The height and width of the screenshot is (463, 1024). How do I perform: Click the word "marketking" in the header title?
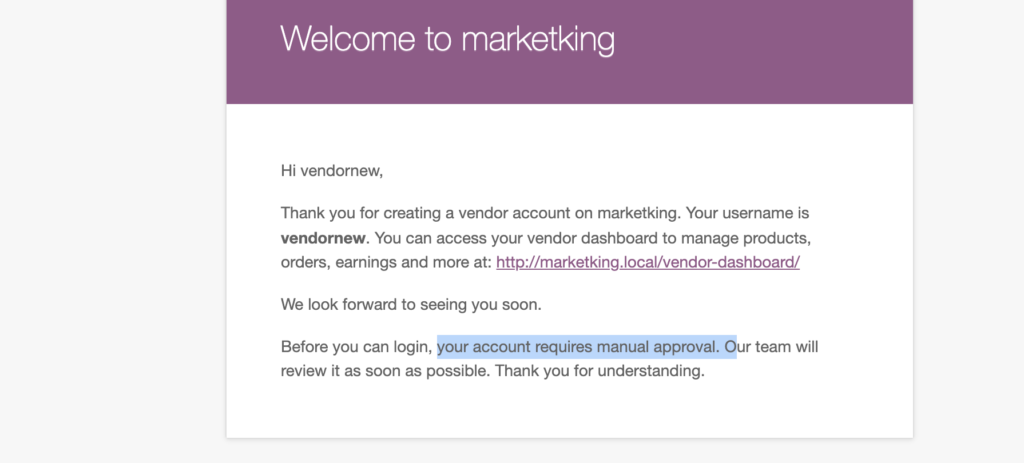pos(537,39)
